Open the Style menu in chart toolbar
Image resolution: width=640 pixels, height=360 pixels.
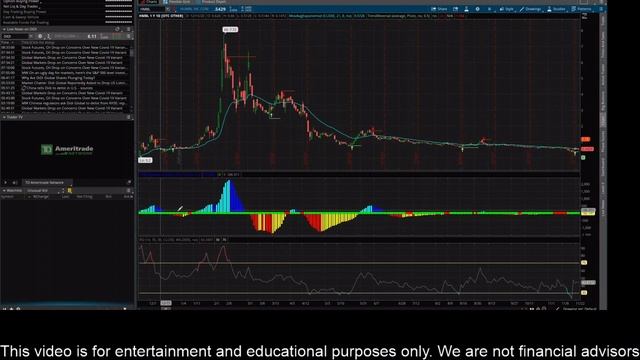(507, 9)
